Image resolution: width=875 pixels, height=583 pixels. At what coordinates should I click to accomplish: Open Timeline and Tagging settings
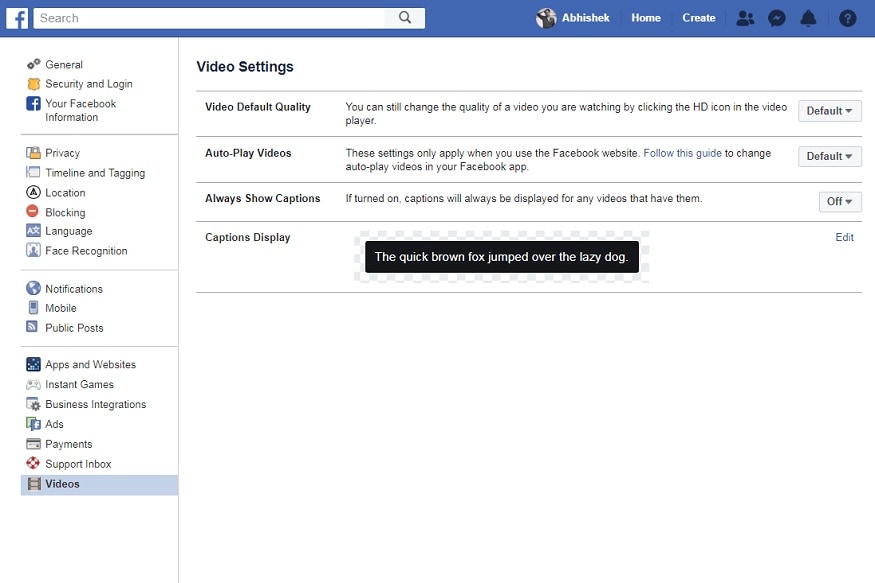pos(95,173)
